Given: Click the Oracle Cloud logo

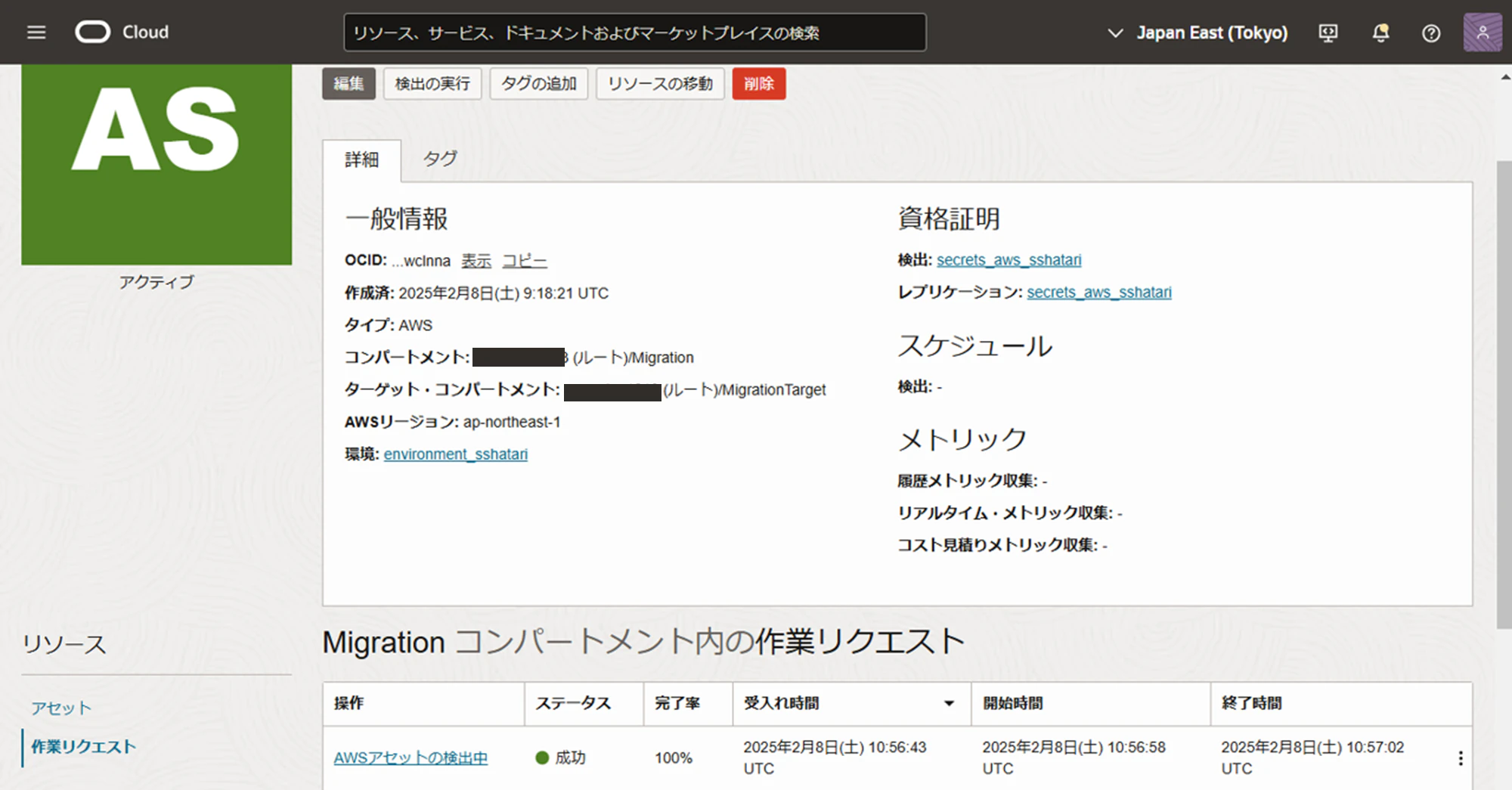Looking at the screenshot, I should click(x=122, y=33).
